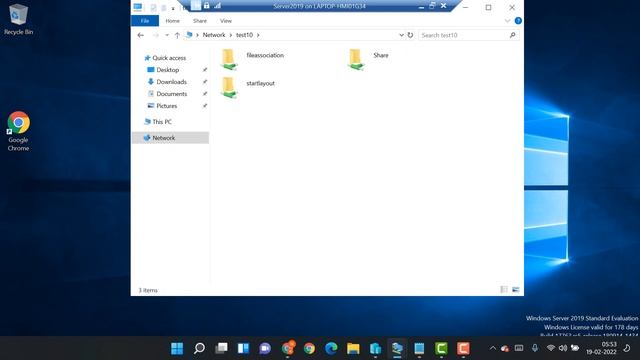Switch to the Share ribbon tab

pyautogui.click(x=200, y=21)
